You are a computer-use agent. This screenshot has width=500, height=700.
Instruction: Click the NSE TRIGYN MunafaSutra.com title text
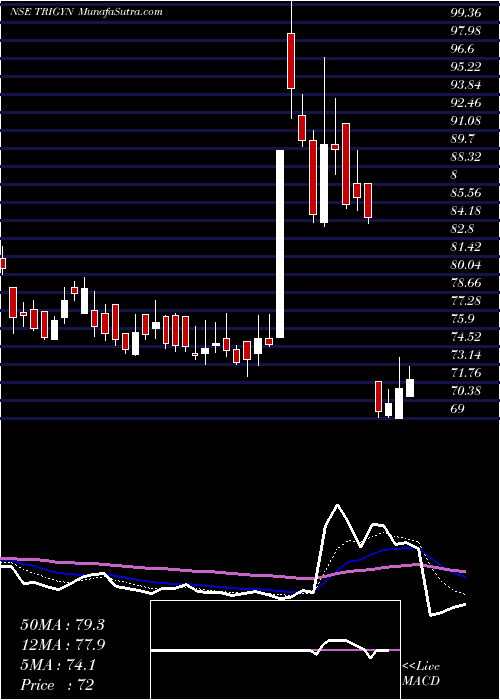tap(86, 12)
